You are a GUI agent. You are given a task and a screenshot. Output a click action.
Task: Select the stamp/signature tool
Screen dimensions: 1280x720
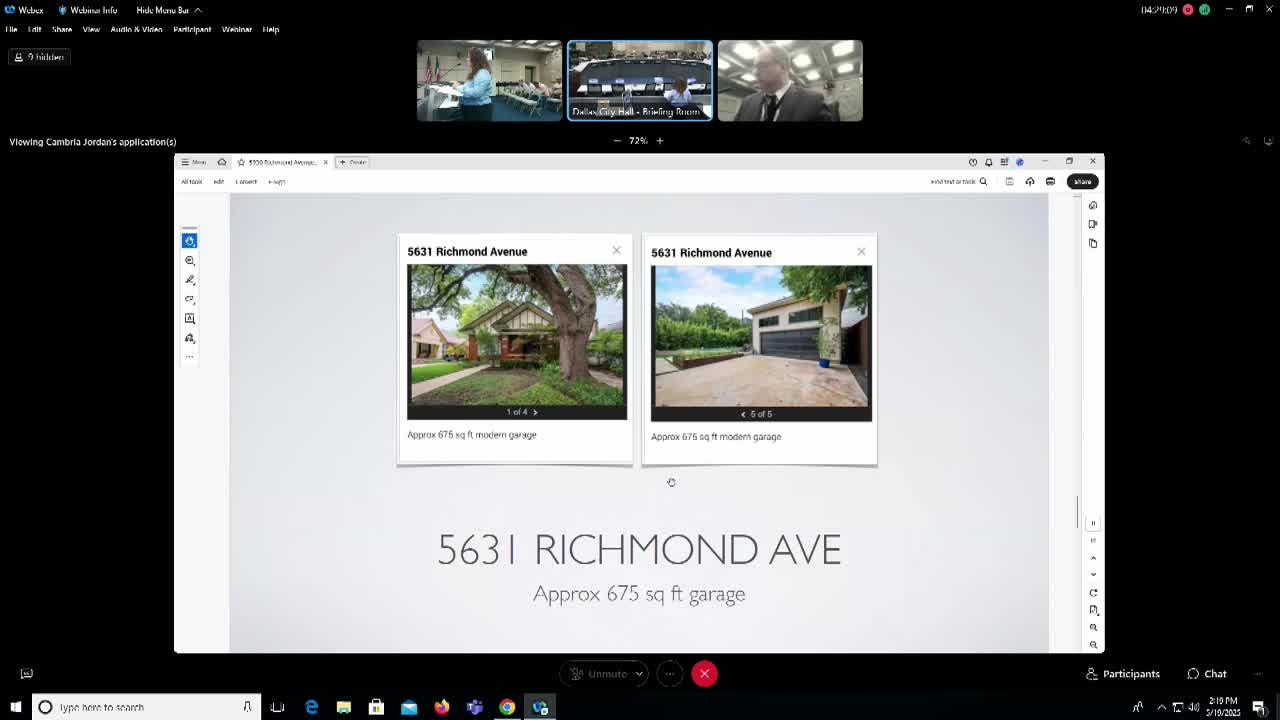189,338
